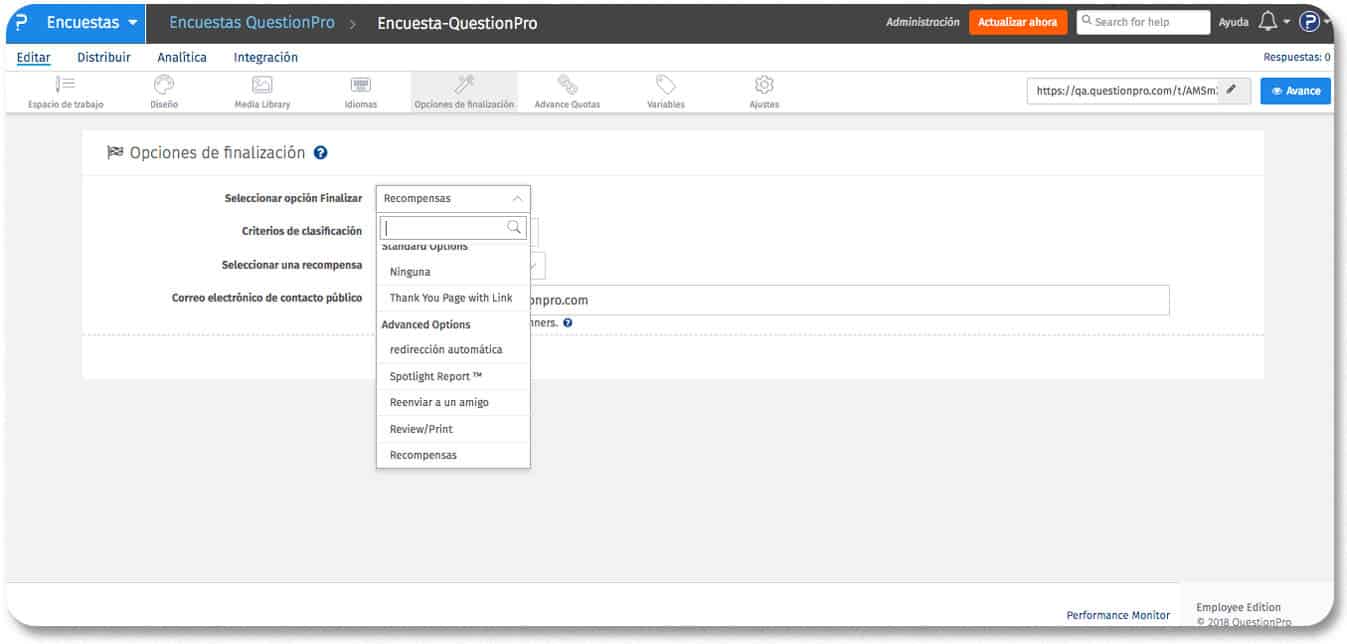
Task: Go to Encuestas QuestionPro breadcrumb
Action: coord(252,23)
